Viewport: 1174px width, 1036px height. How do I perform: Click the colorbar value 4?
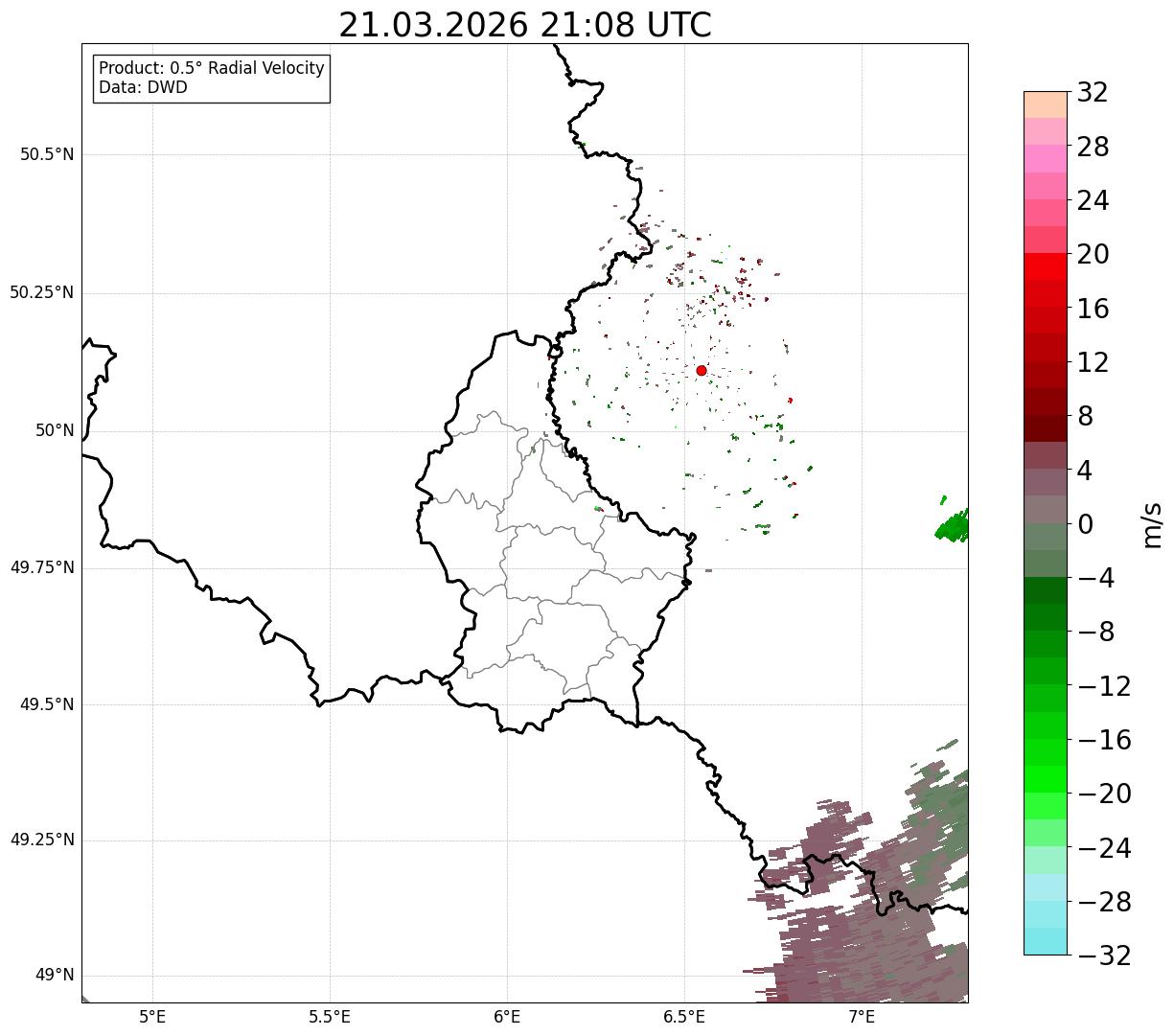(x=1085, y=471)
